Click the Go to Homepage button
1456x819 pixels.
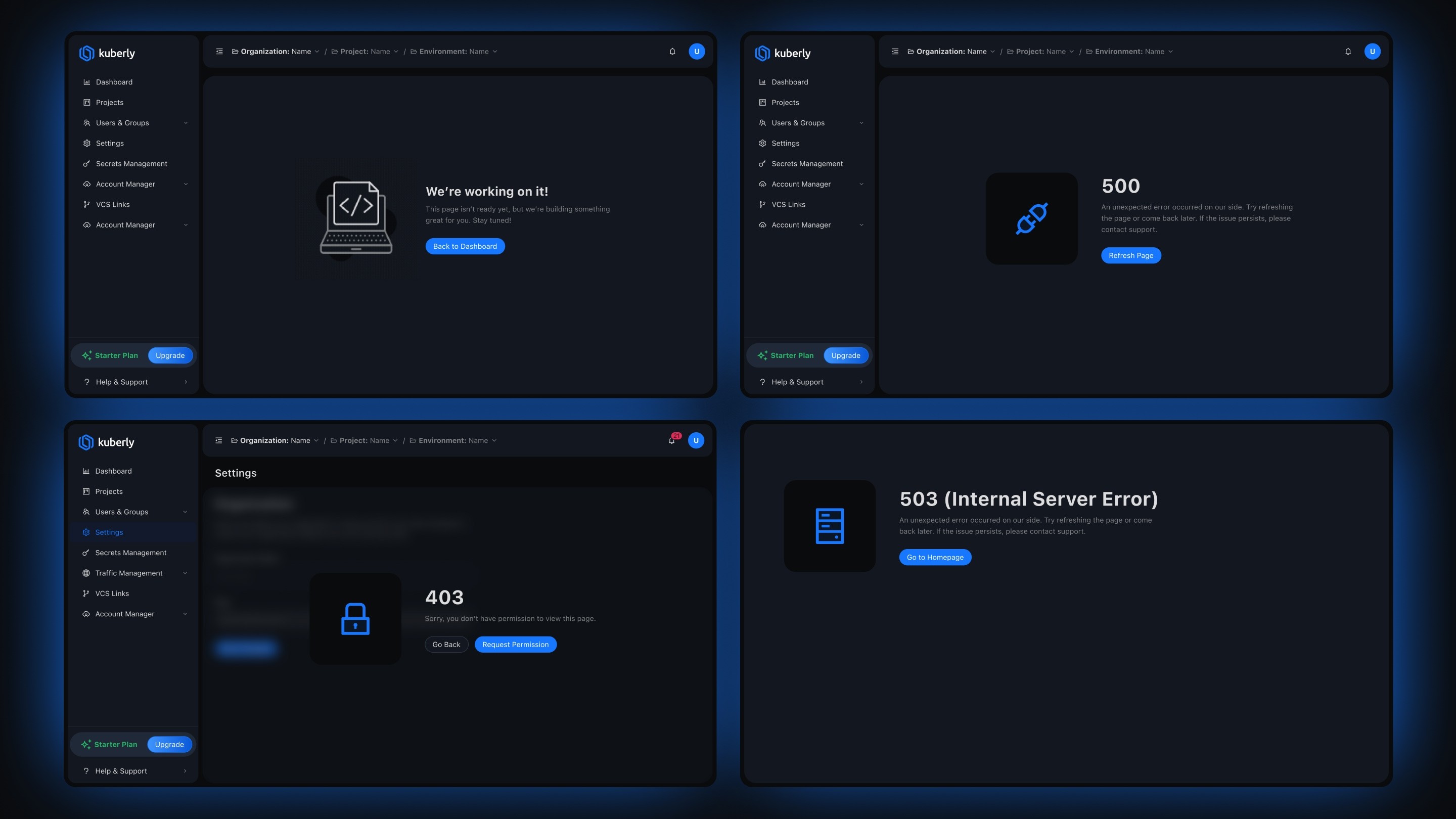pos(935,557)
